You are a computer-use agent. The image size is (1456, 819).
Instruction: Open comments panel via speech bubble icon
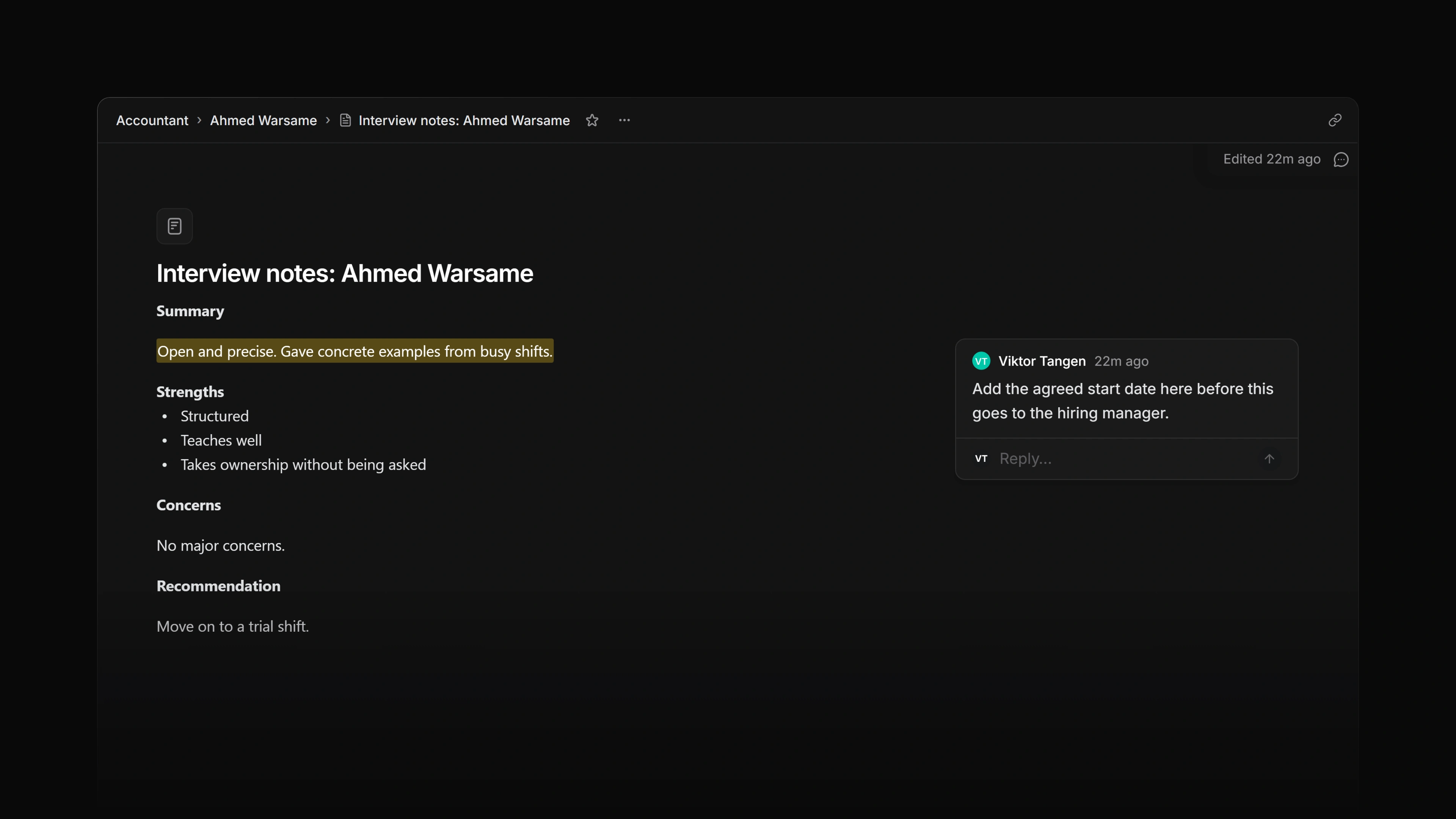click(1341, 159)
